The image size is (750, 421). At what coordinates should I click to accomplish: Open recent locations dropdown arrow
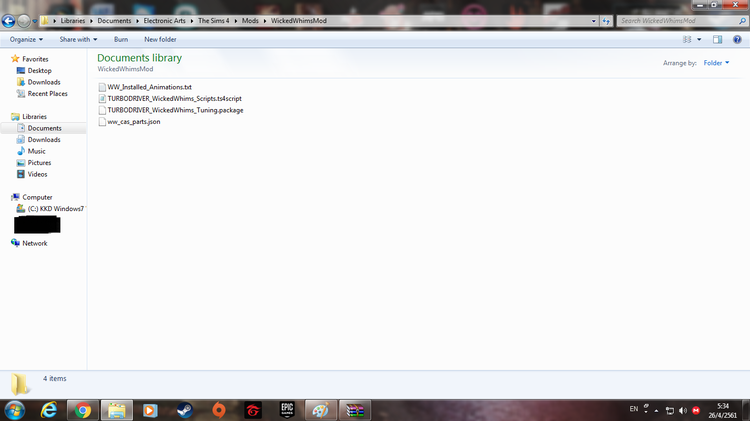[34, 21]
